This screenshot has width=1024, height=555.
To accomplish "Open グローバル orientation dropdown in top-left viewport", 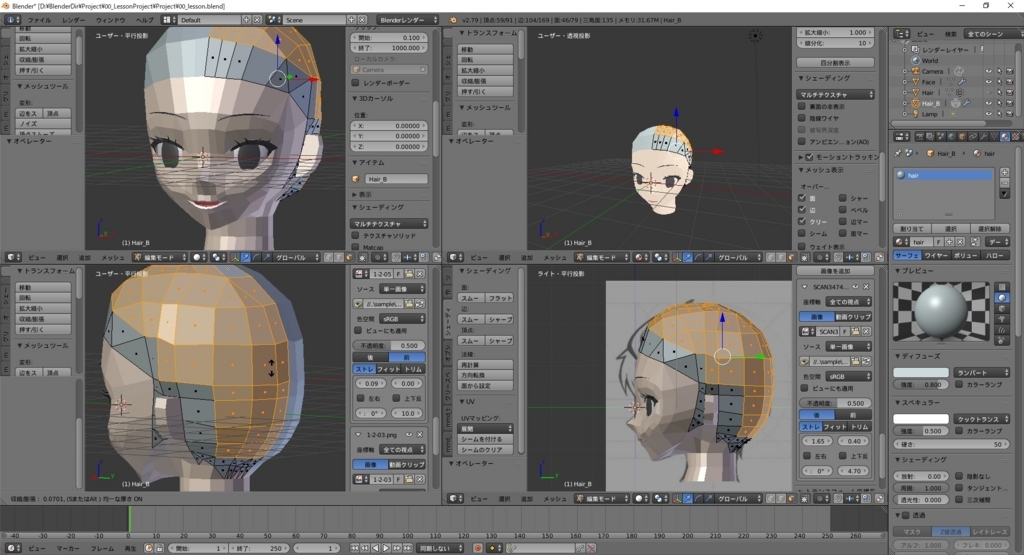I will coord(296,257).
